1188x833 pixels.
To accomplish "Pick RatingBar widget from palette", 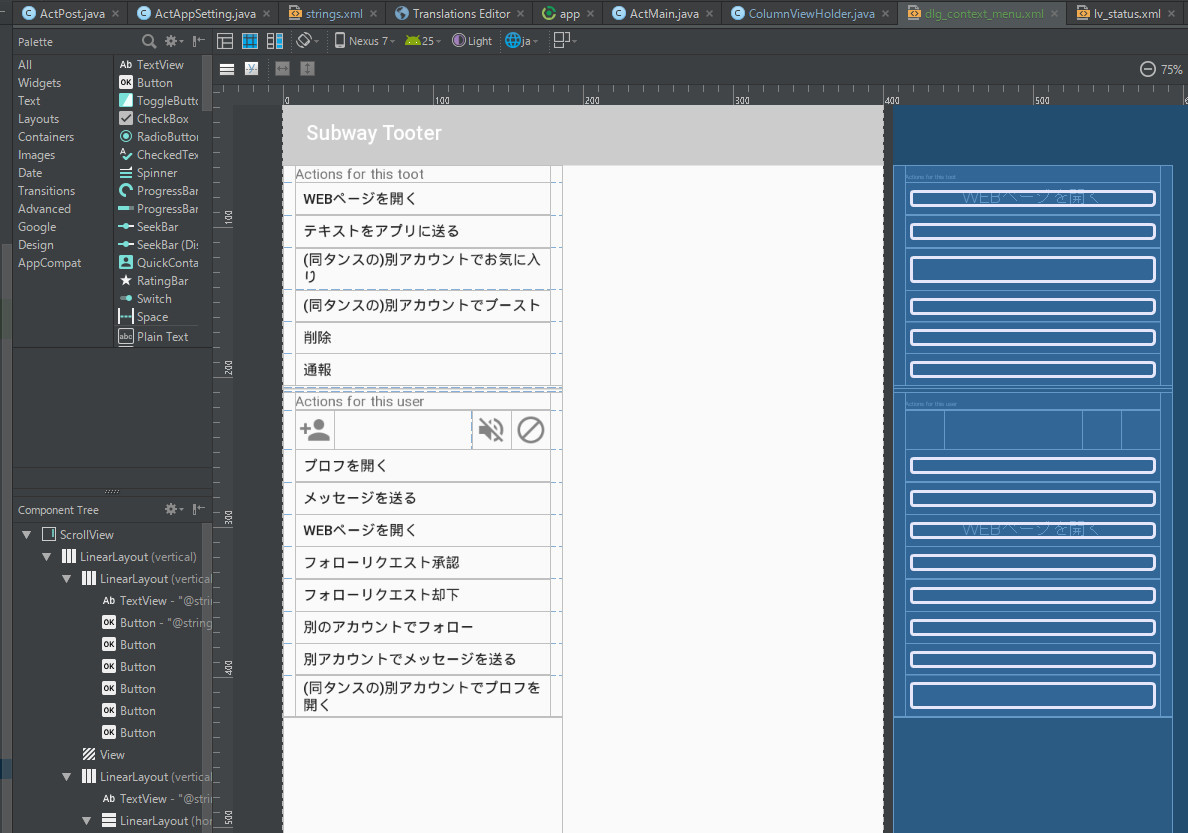I will pos(158,280).
